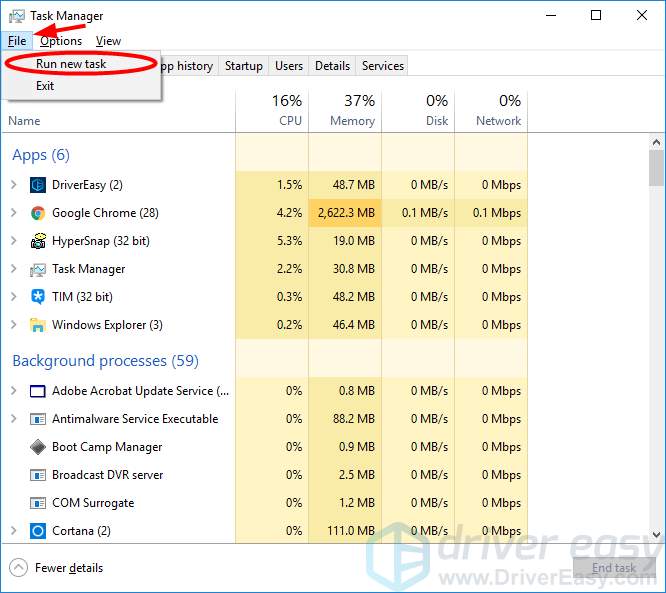Click the Cortana circle icon
Screen dimensions: 666x593
point(38,531)
